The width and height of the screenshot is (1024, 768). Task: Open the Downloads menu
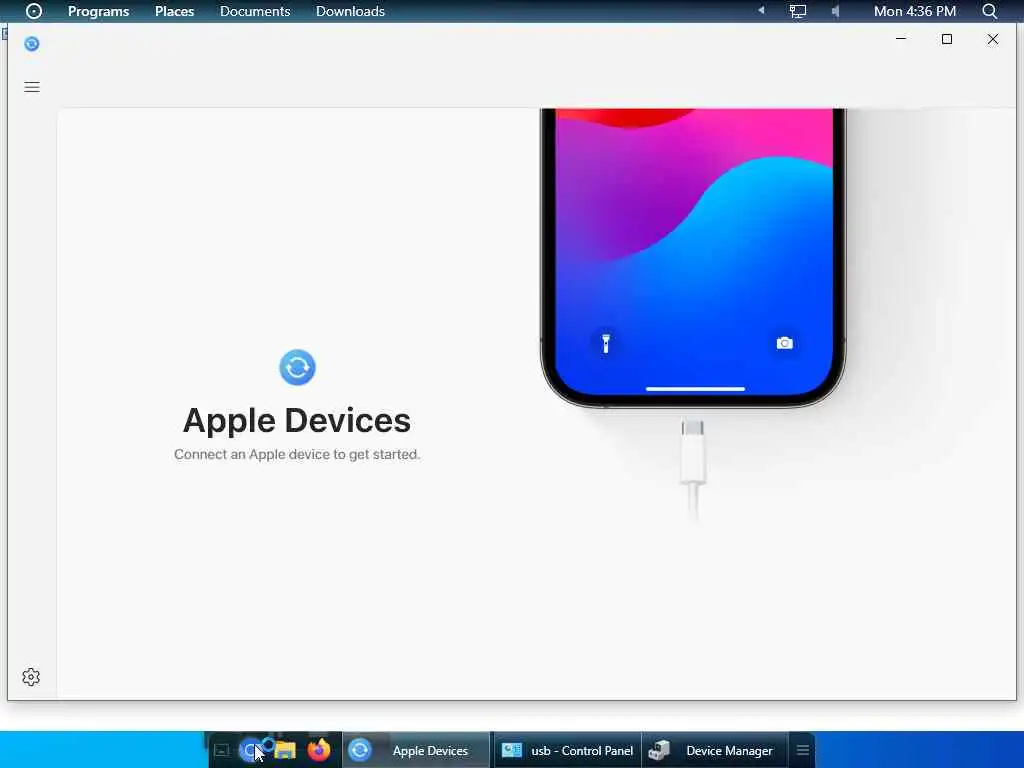(x=350, y=11)
